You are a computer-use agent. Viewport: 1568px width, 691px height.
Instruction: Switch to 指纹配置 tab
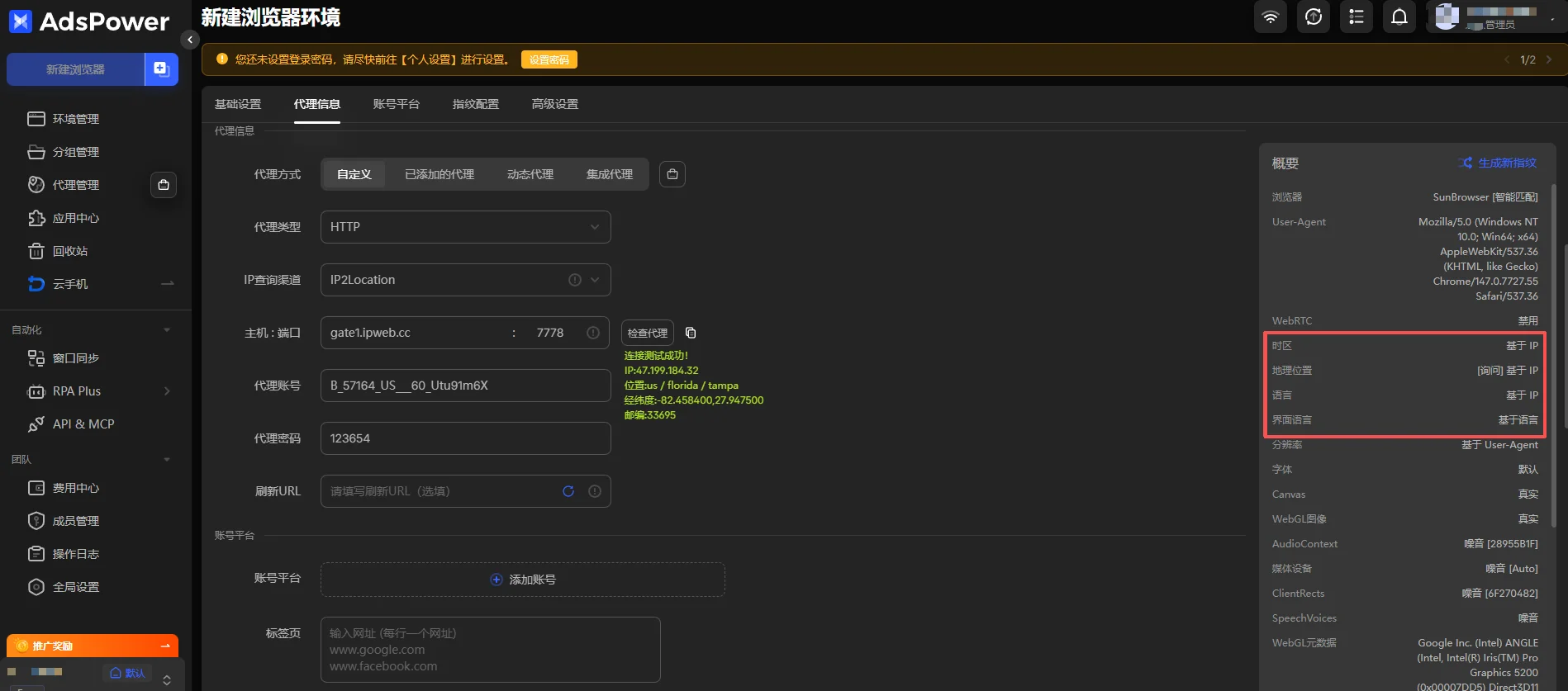coord(476,104)
